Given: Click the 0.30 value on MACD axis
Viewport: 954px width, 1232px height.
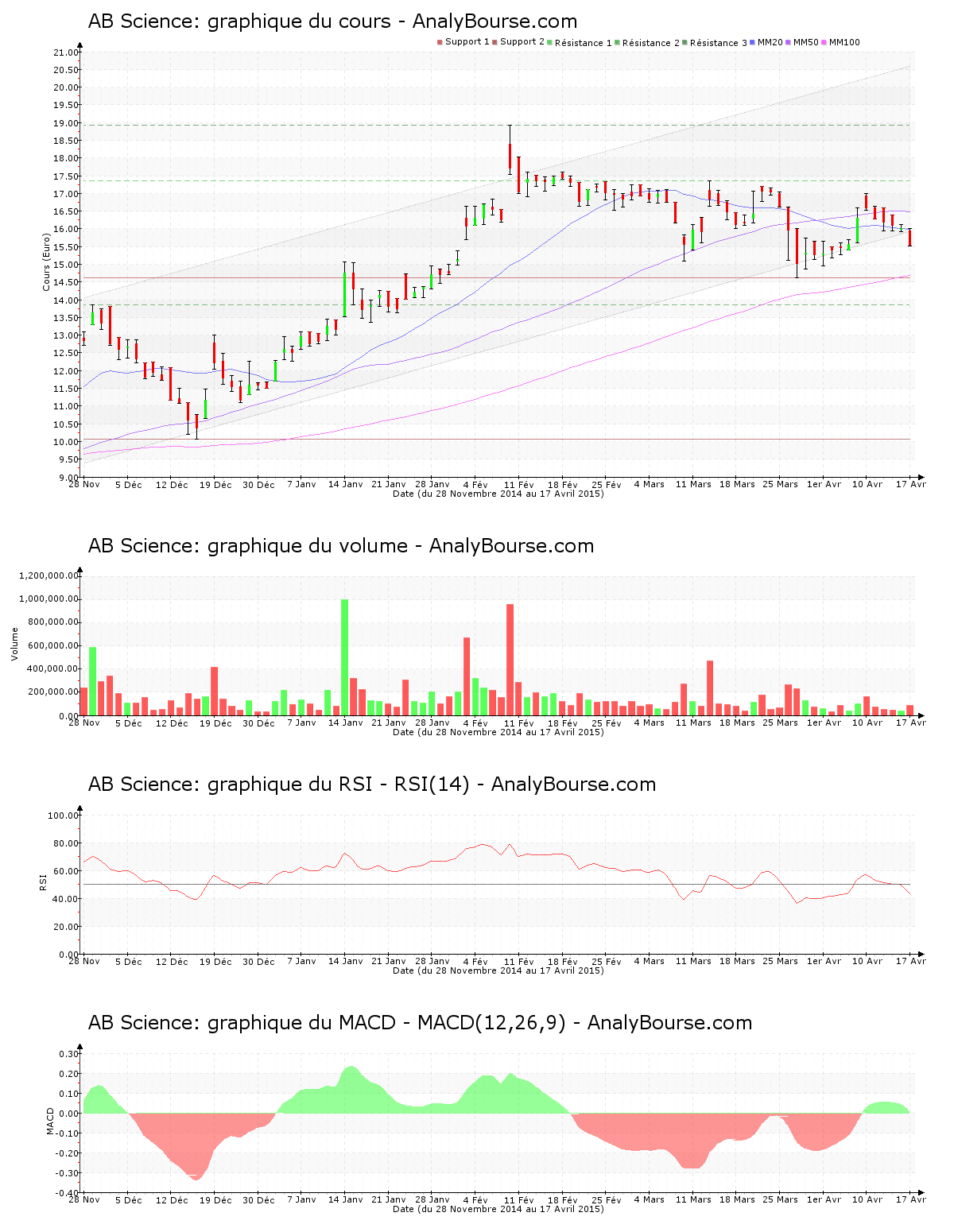Looking at the screenshot, I should pyautogui.click(x=69, y=1054).
